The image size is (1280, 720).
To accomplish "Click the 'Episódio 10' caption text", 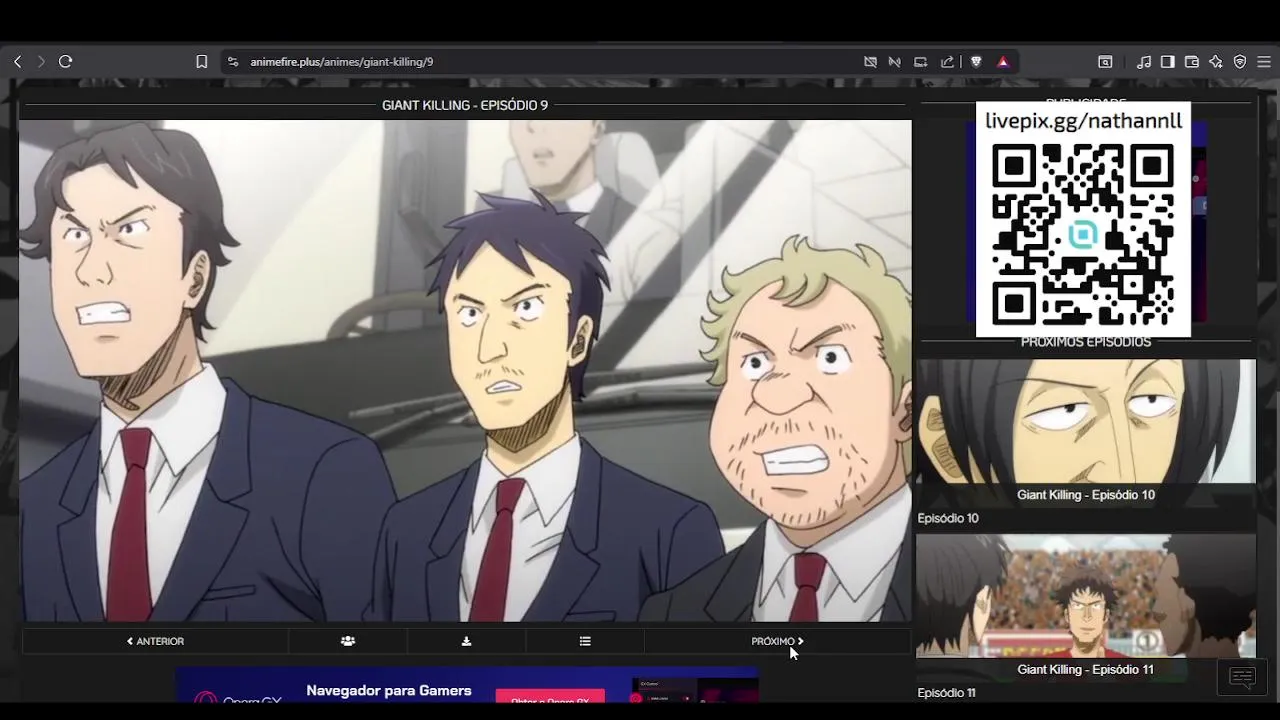I will click(948, 518).
